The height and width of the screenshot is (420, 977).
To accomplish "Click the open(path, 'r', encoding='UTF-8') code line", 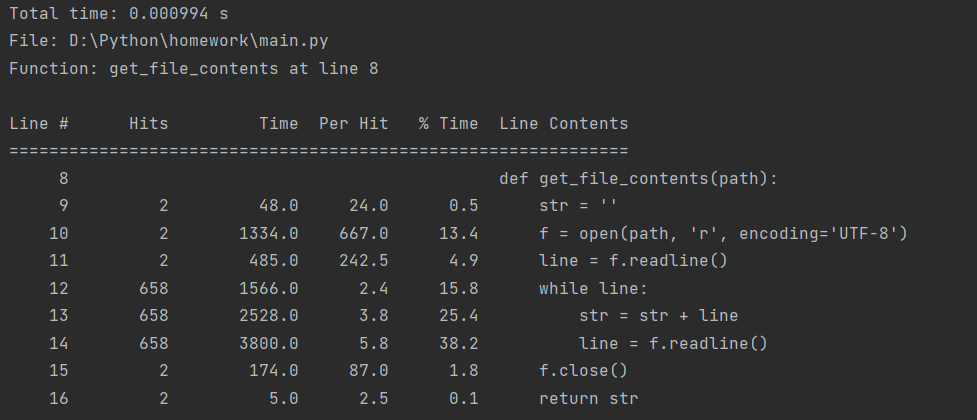I will point(722,234).
